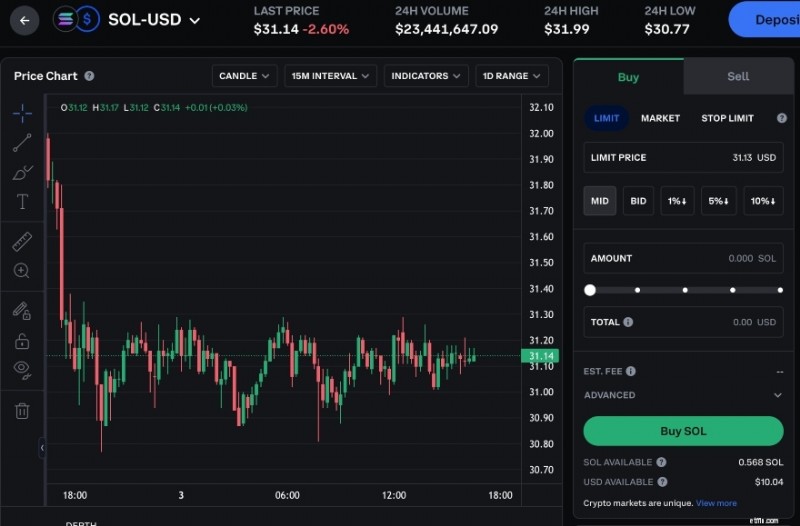
Task: Set limit price 10% down
Action: tap(763, 201)
